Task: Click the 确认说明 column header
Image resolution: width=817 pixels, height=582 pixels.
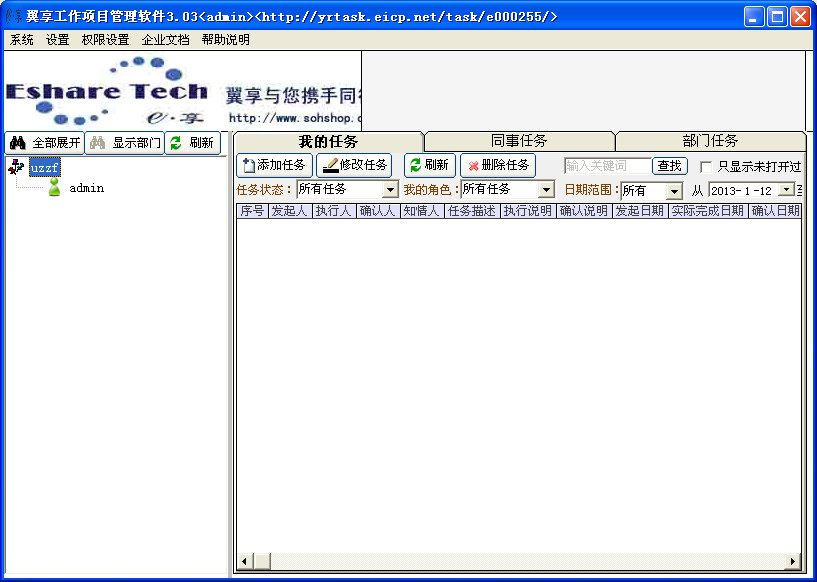Action: [584, 211]
